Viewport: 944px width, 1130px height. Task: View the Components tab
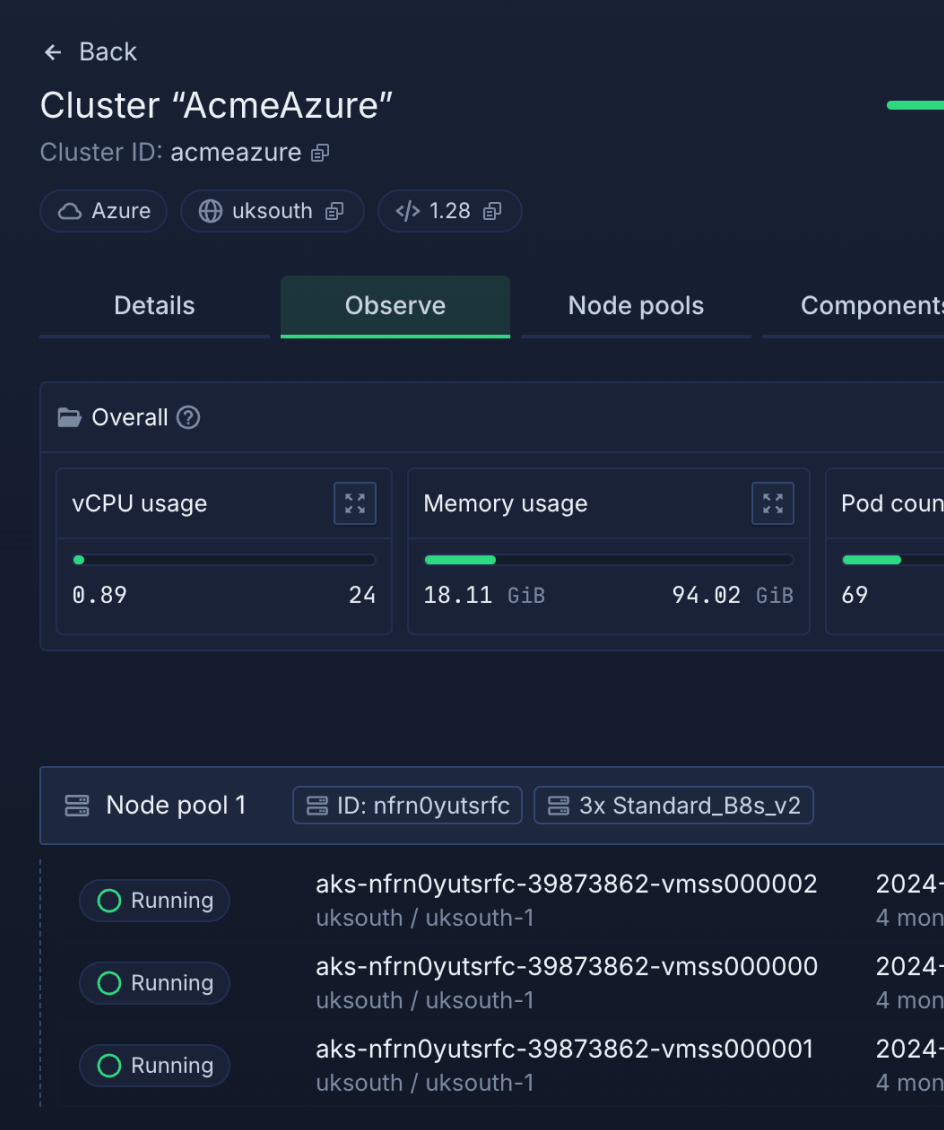tap(871, 306)
